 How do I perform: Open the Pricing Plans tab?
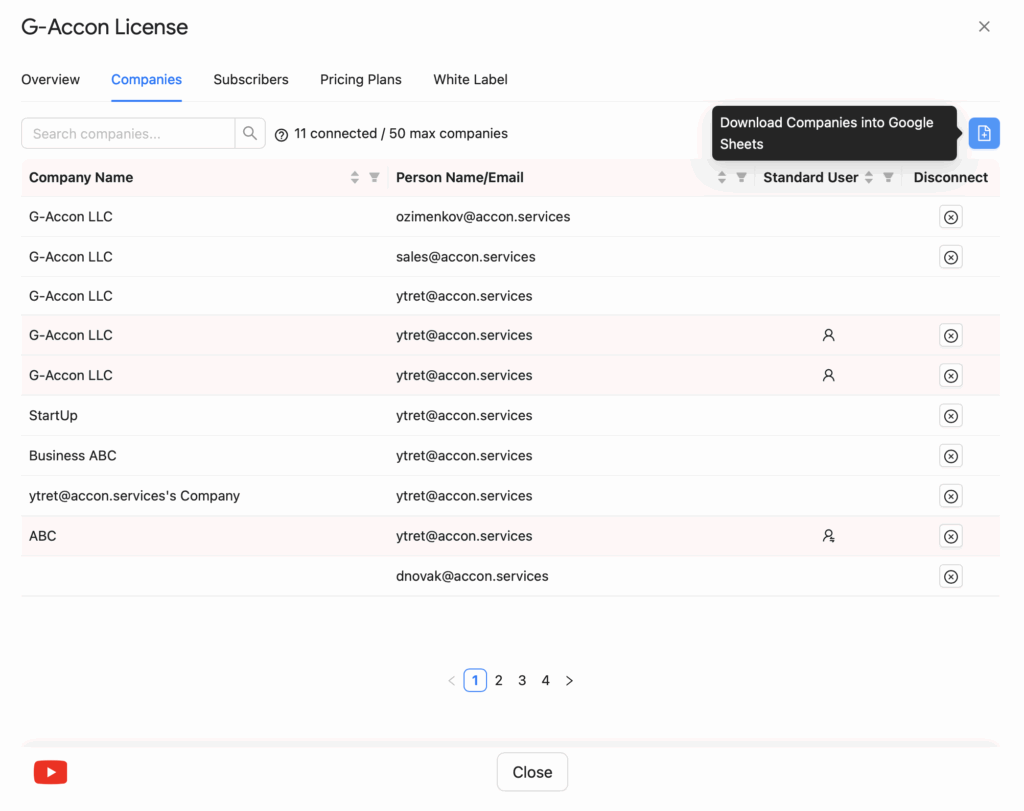360,80
